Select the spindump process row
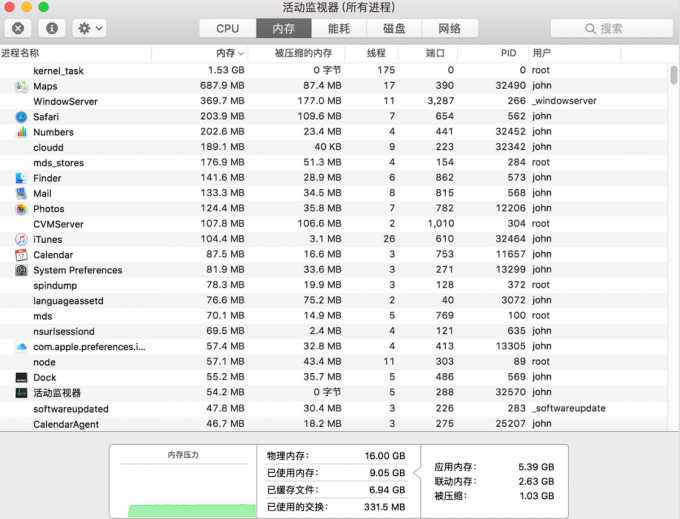The width and height of the screenshot is (680, 519). (333, 285)
